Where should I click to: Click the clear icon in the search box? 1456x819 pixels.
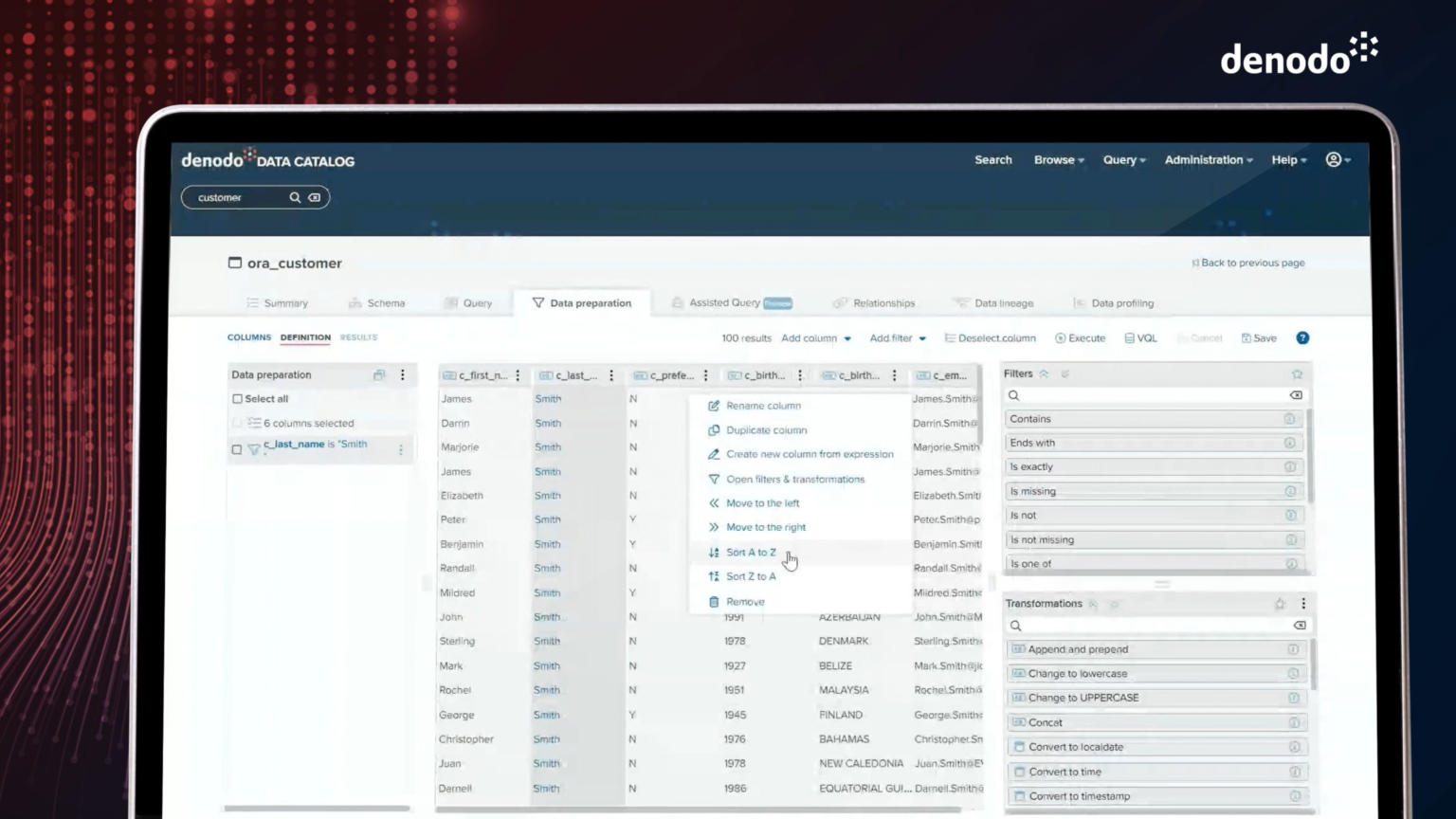point(315,197)
